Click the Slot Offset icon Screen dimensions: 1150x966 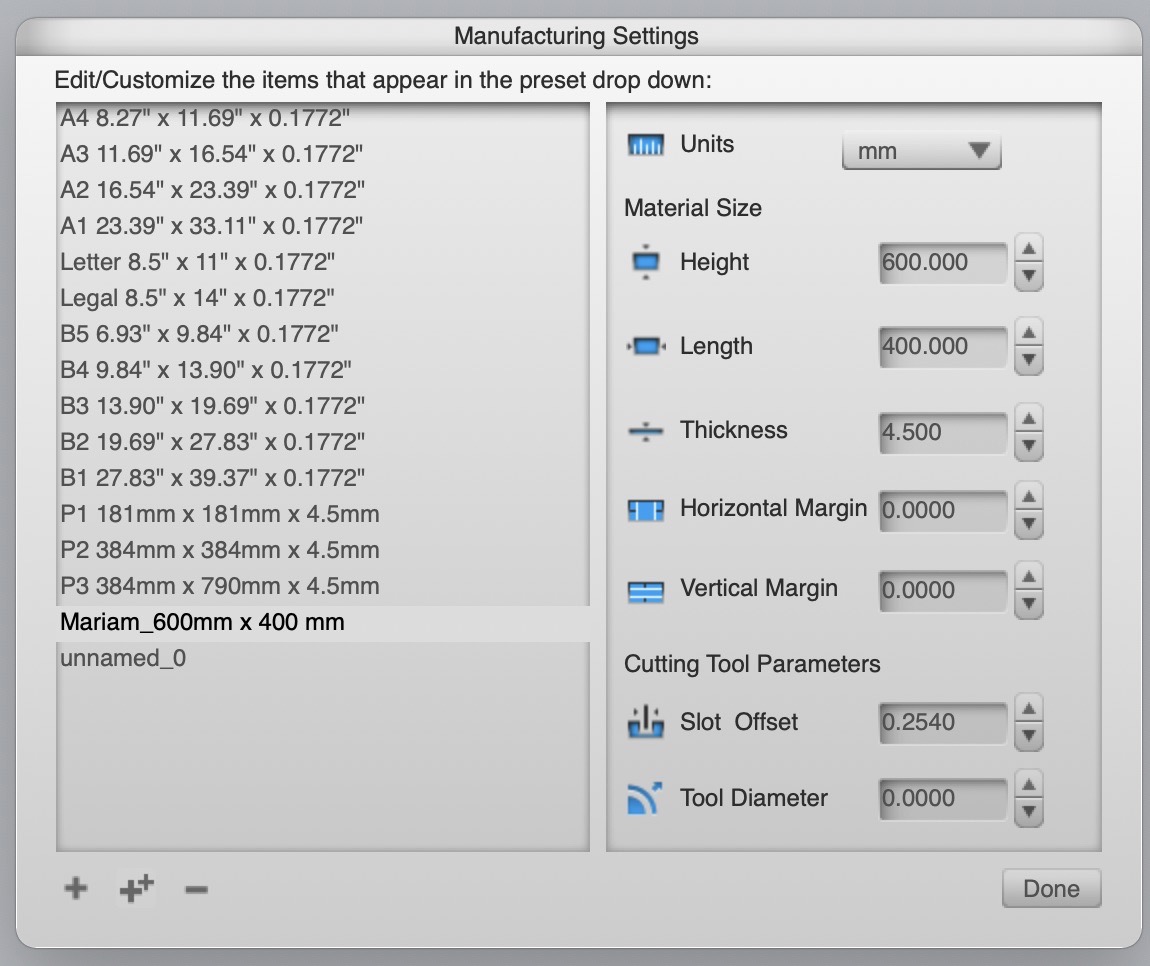[646, 722]
